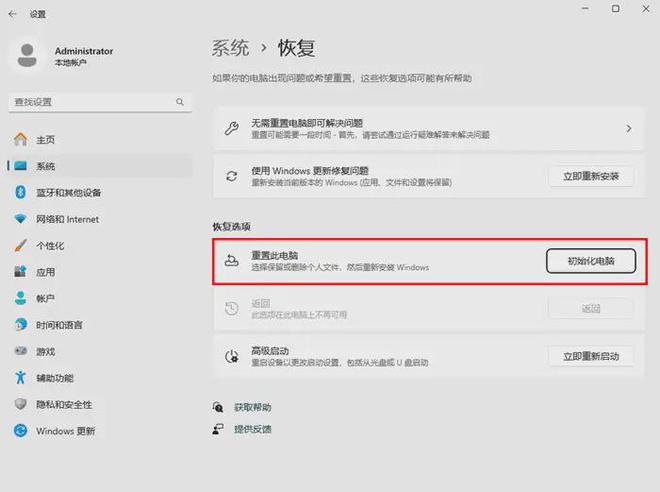Screen dimensions: 660x492
Task: Click the shield icon for 隐私和安全性
Action: pos(20,404)
